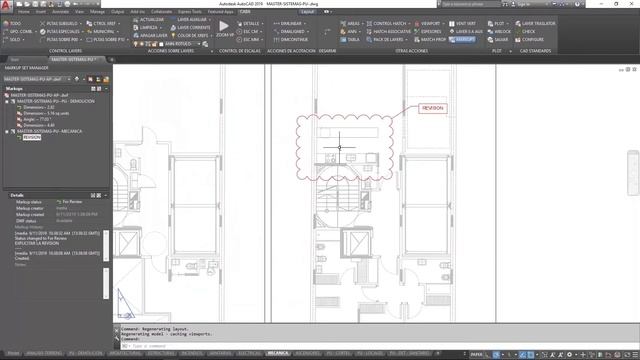Open the Home ribbon tab

[x=24, y=12]
